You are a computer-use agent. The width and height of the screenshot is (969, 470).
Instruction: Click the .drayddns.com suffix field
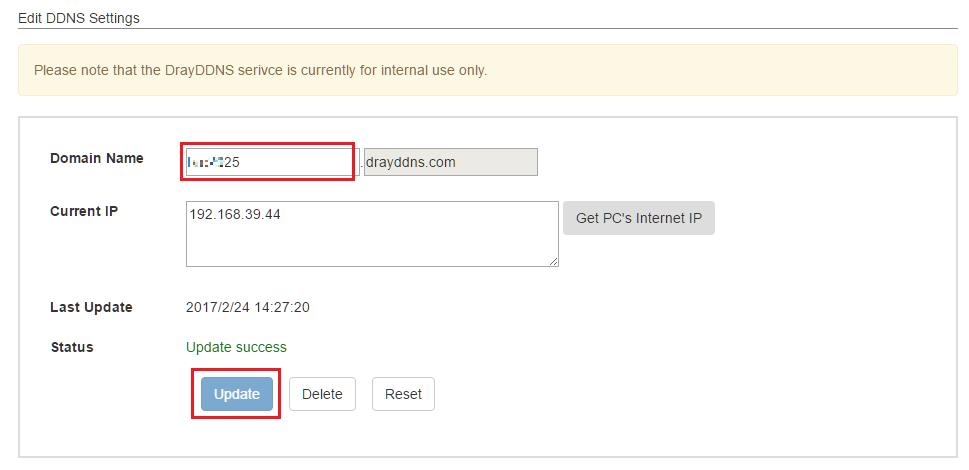[x=450, y=162]
